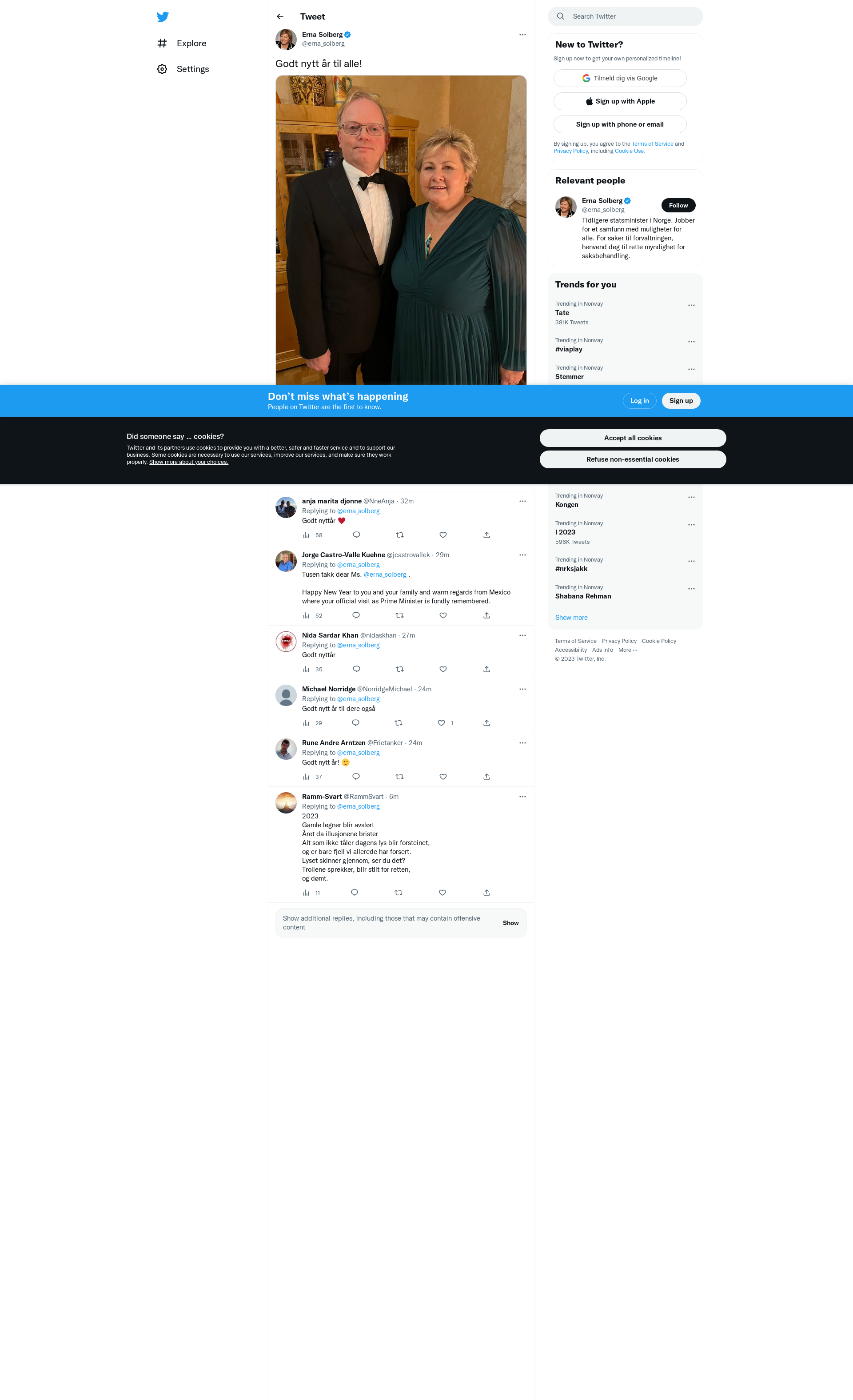Click Sign up on the blue banner
This screenshot has width=853, height=1400.
click(x=681, y=401)
